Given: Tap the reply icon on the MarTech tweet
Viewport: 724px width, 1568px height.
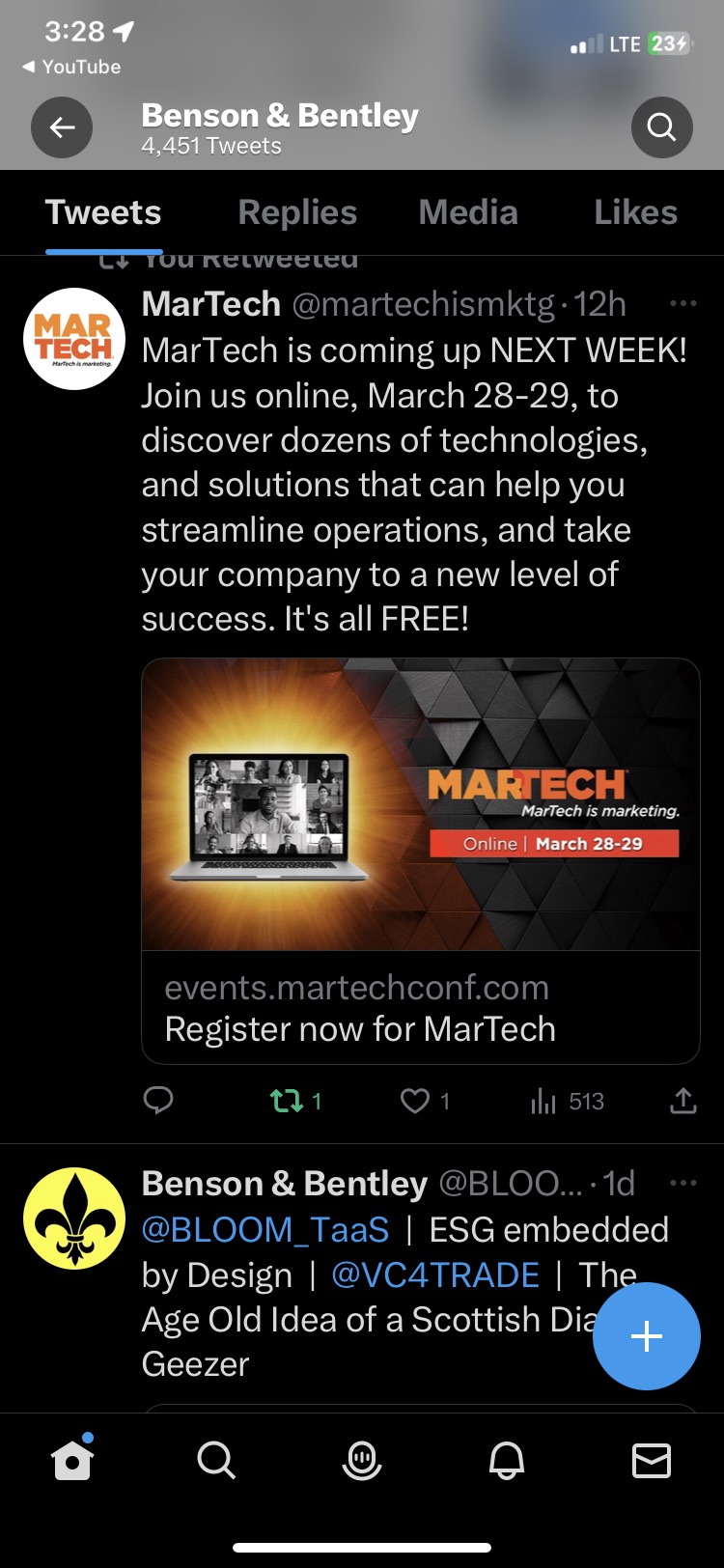Looking at the screenshot, I should [158, 1101].
